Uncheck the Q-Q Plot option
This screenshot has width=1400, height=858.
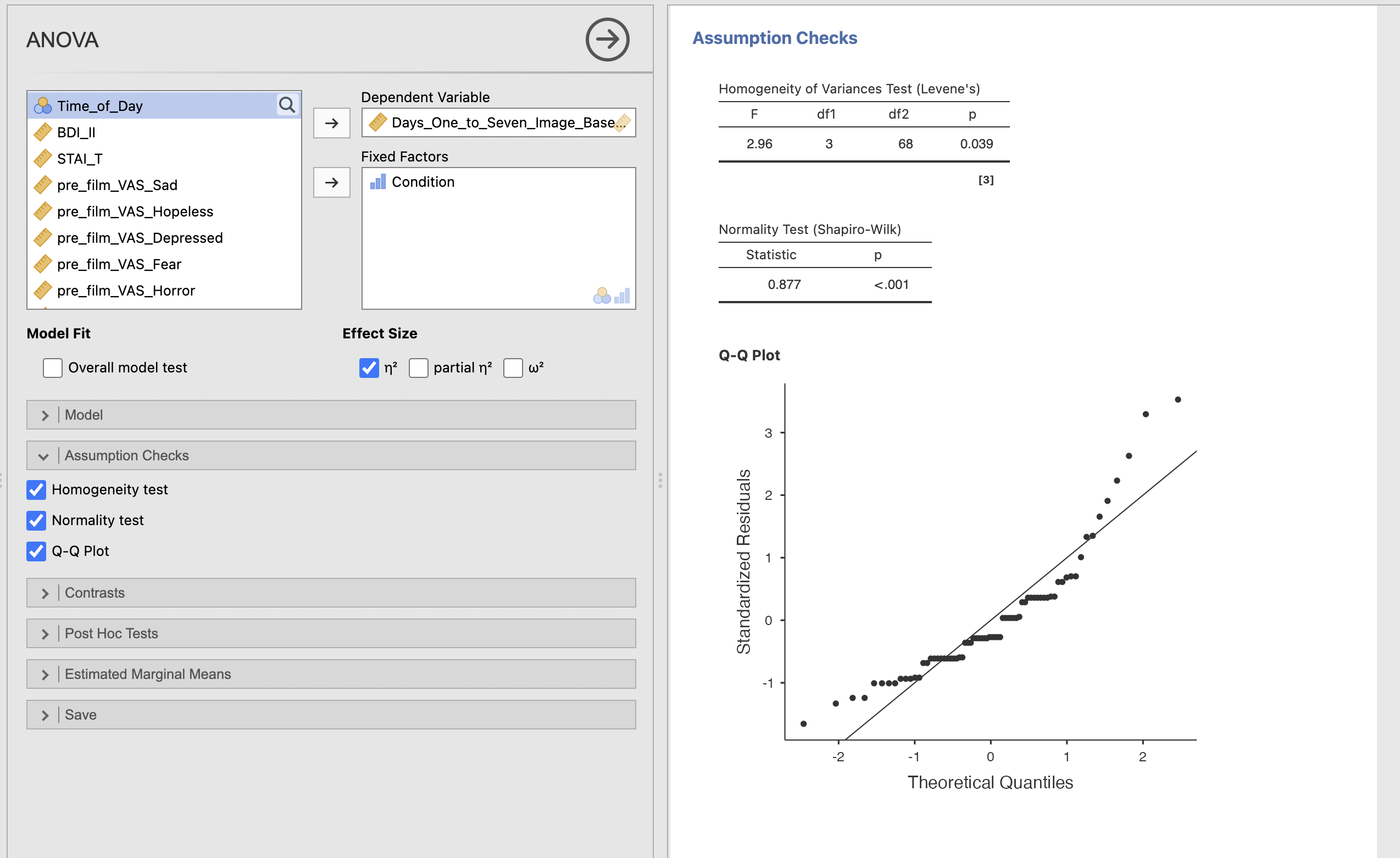[36, 551]
